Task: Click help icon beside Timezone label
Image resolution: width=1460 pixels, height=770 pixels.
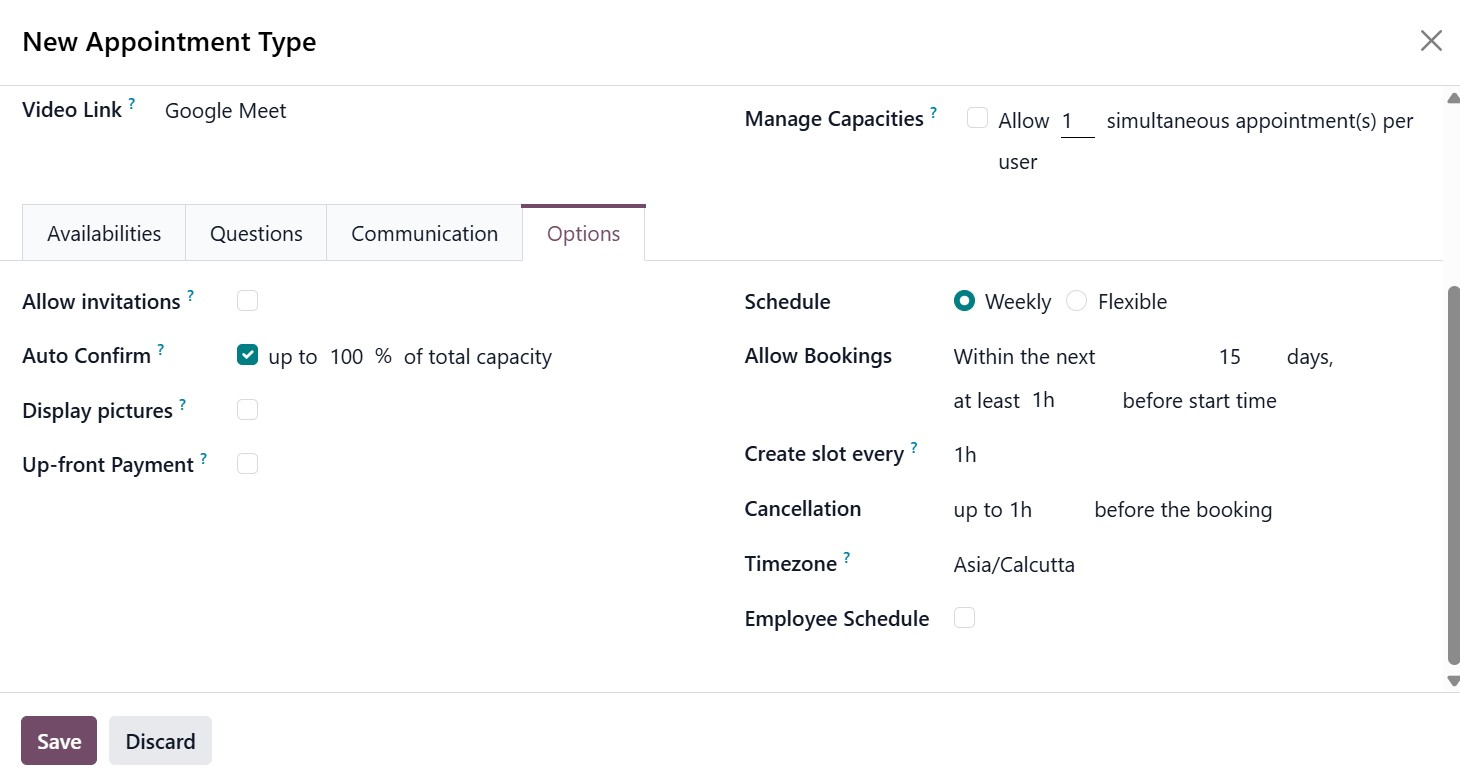Action: click(x=846, y=557)
